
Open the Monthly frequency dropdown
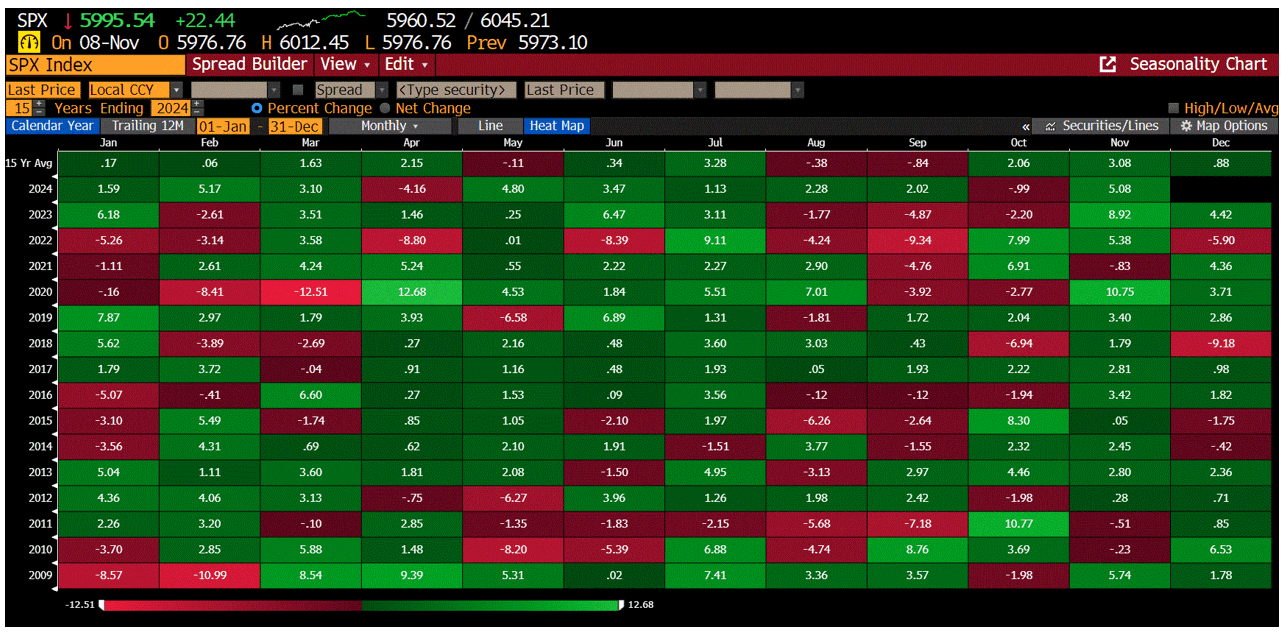point(389,126)
